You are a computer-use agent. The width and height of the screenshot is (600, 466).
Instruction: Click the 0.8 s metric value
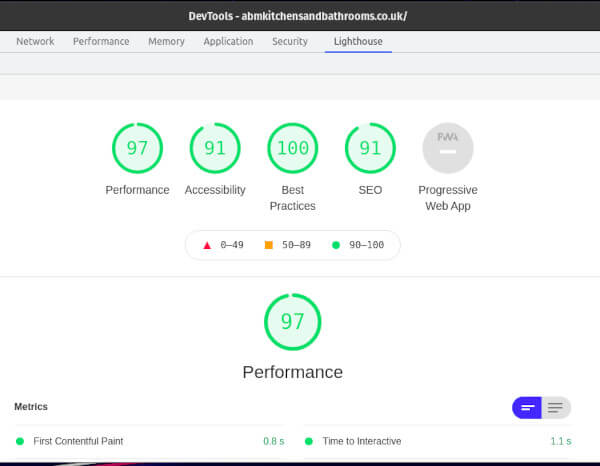pos(274,441)
